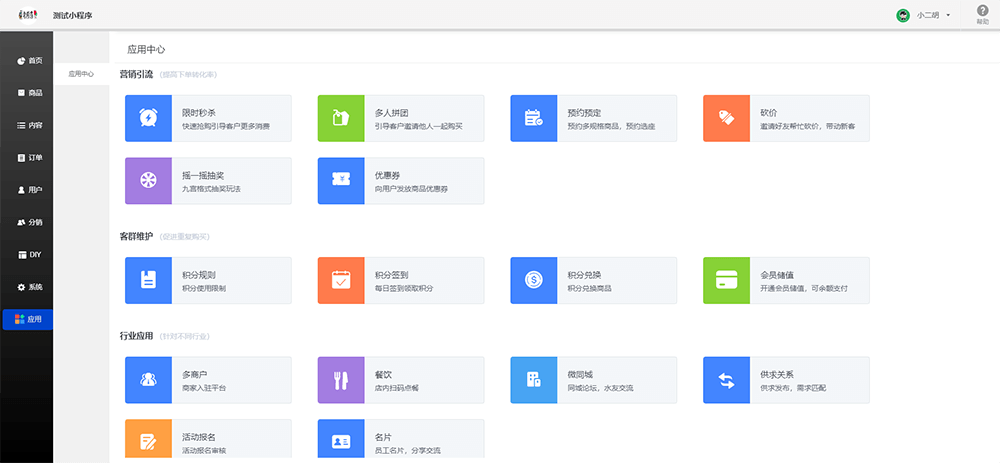Open the 餐饮 fork and knife icon
Screen dimensions: 1000x463
coord(341,379)
